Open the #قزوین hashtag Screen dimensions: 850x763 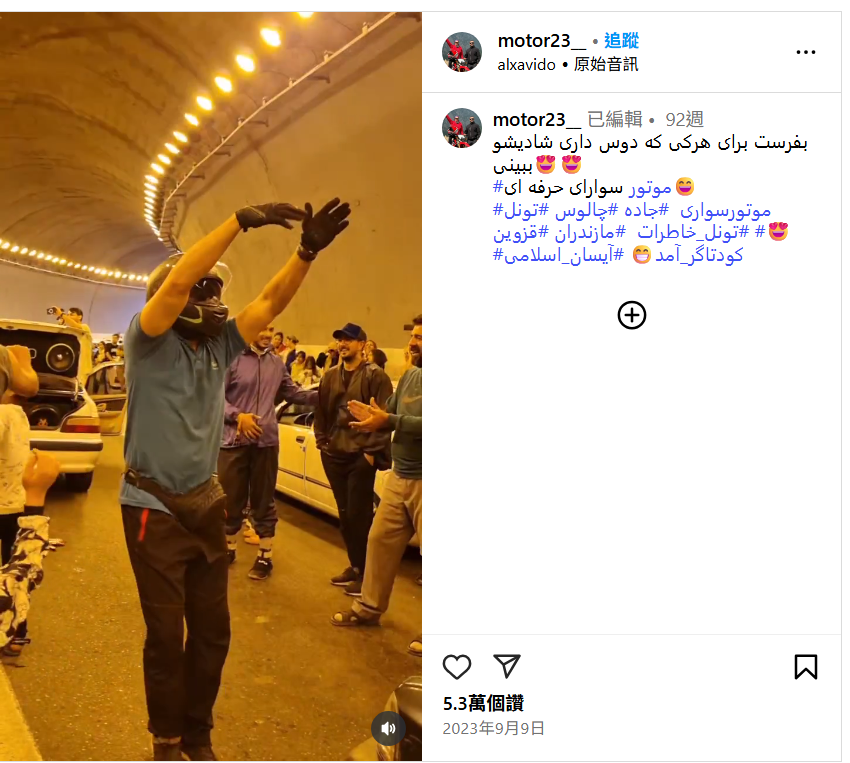(521, 232)
